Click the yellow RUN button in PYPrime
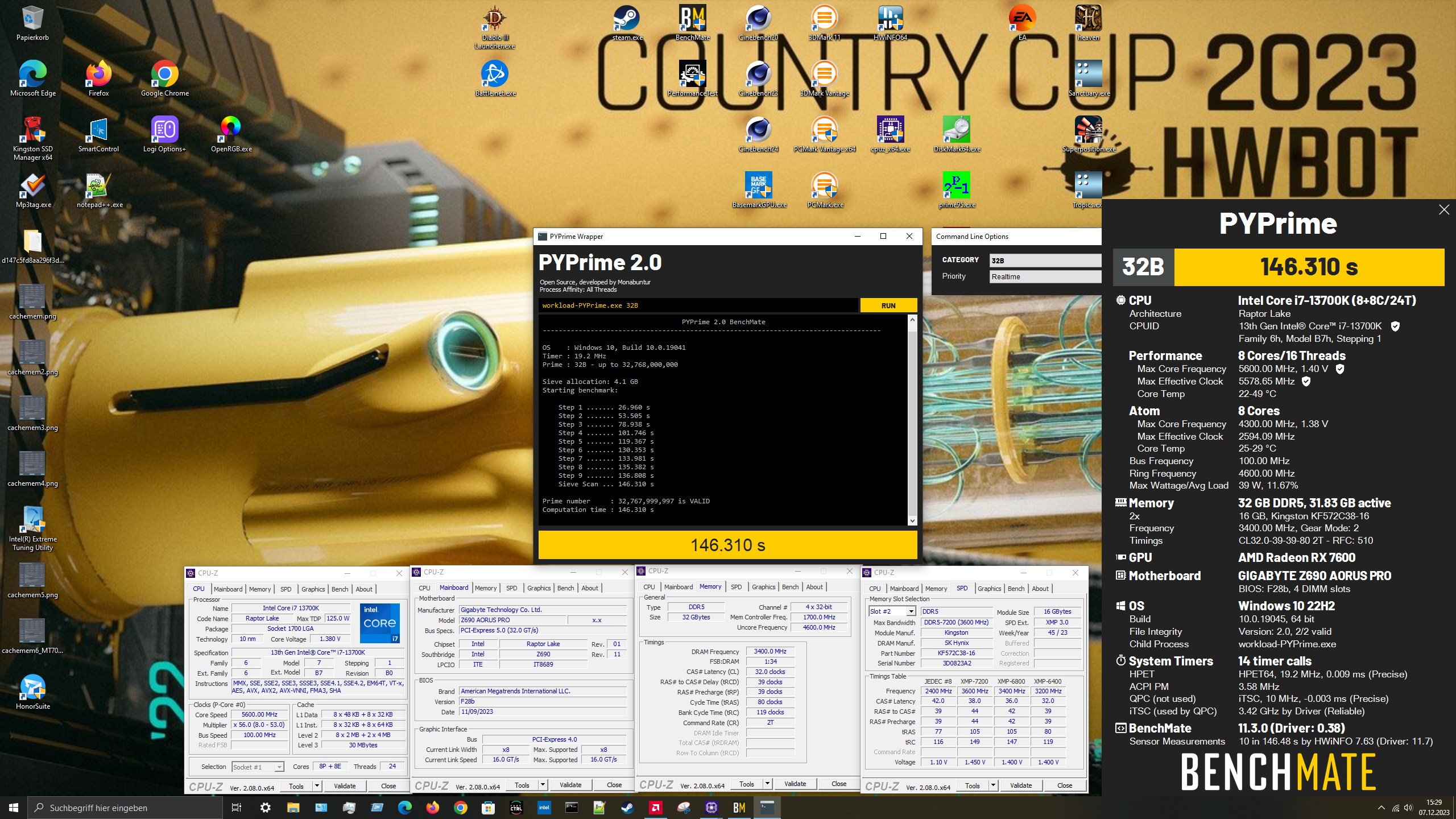The width and height of the screenshot is (1456, 819). 888,305
